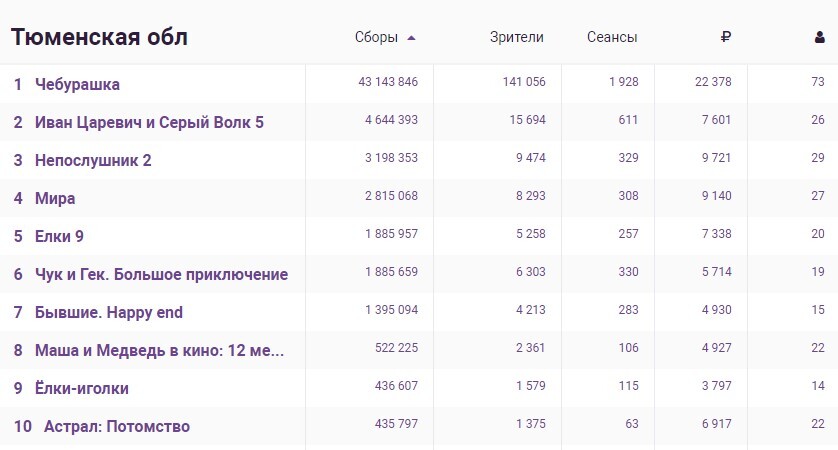The height and width of the screenshot is (450, 838).
Task: Click the Сборы column header label
Action: pos(376,38)
